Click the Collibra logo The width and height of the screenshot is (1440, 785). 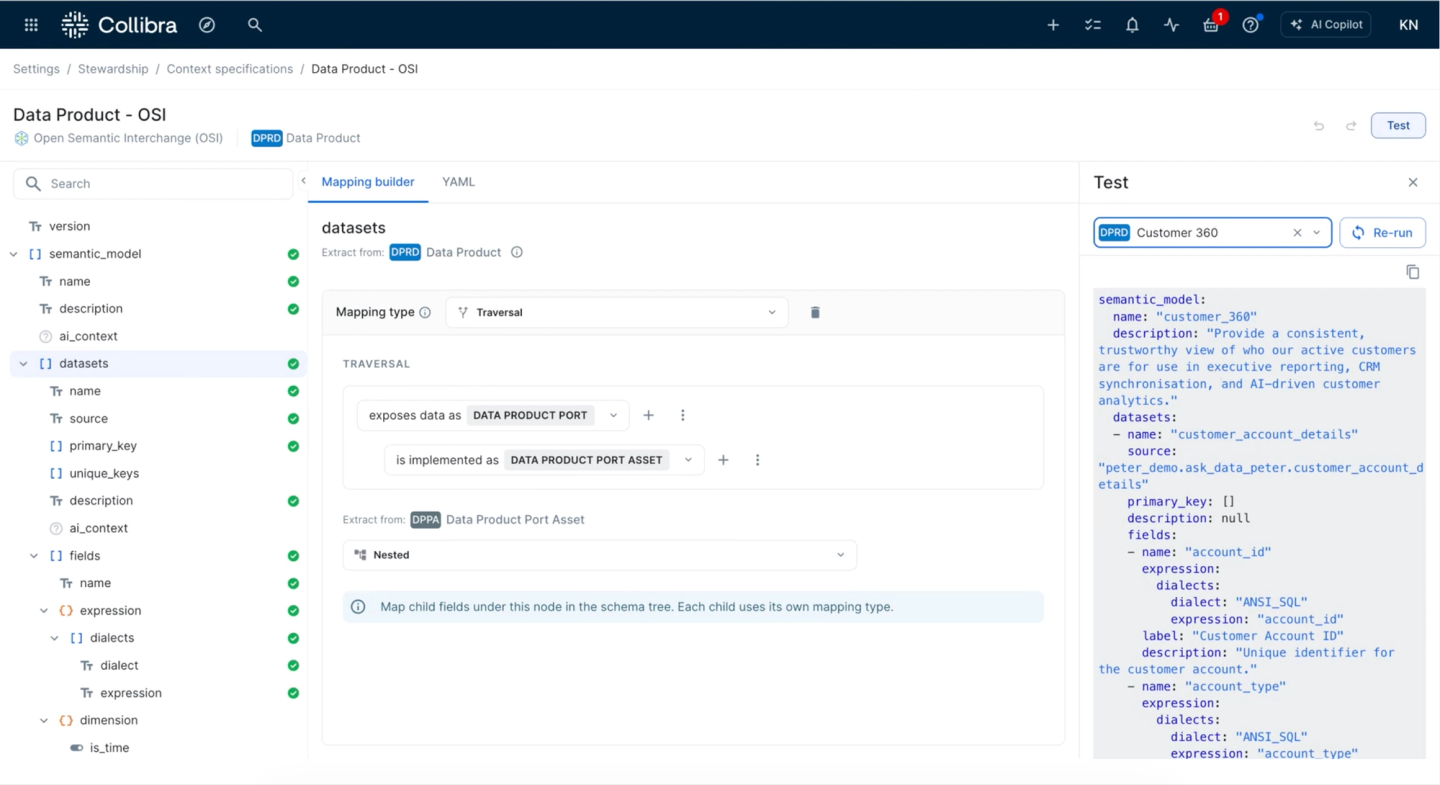119,25
